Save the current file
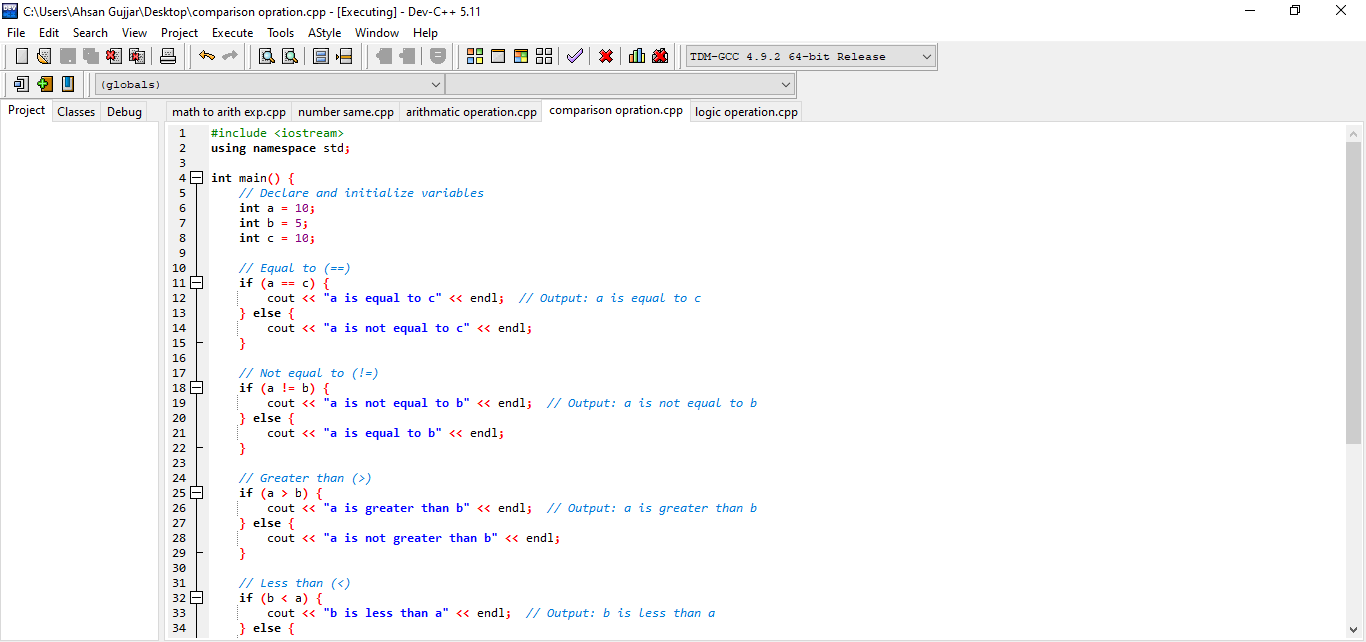Viewport: 1366px width, 642px height. (68, 56)
